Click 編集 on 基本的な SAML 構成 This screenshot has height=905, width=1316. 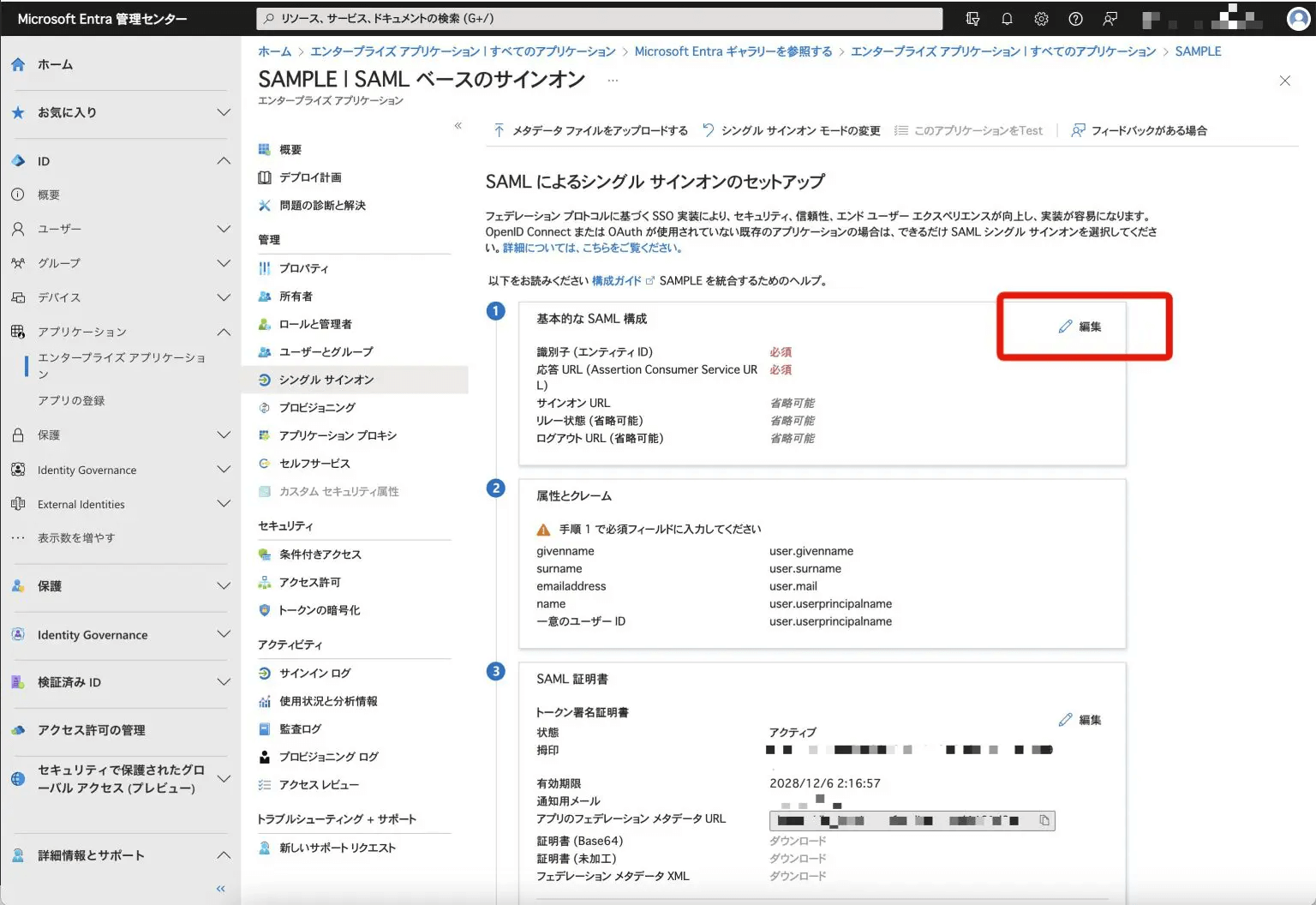(1080, 327)
